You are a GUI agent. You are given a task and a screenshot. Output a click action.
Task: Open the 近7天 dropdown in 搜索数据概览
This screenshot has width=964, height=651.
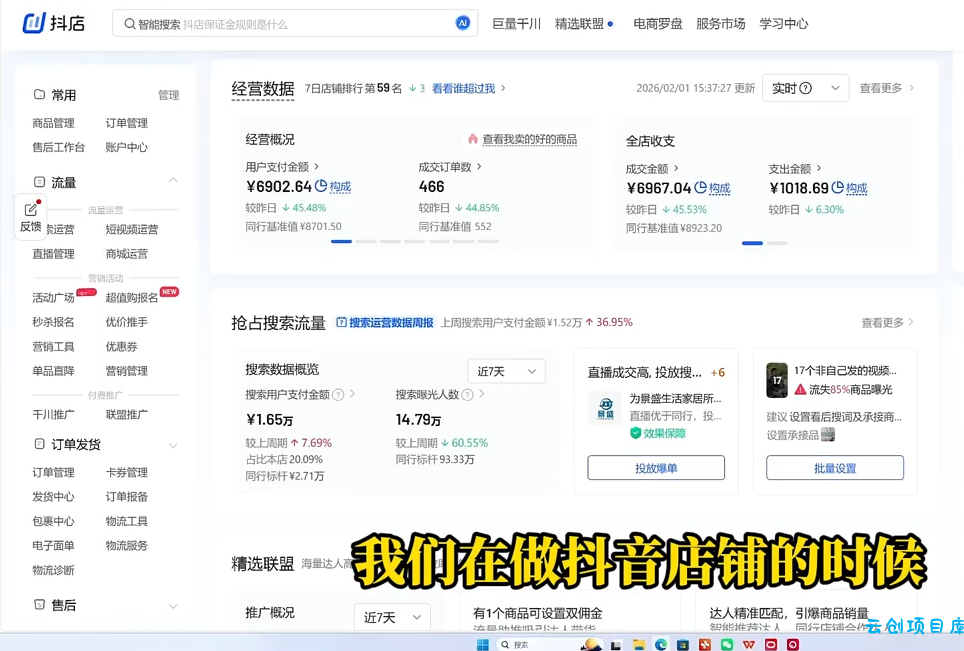[506, 371]
